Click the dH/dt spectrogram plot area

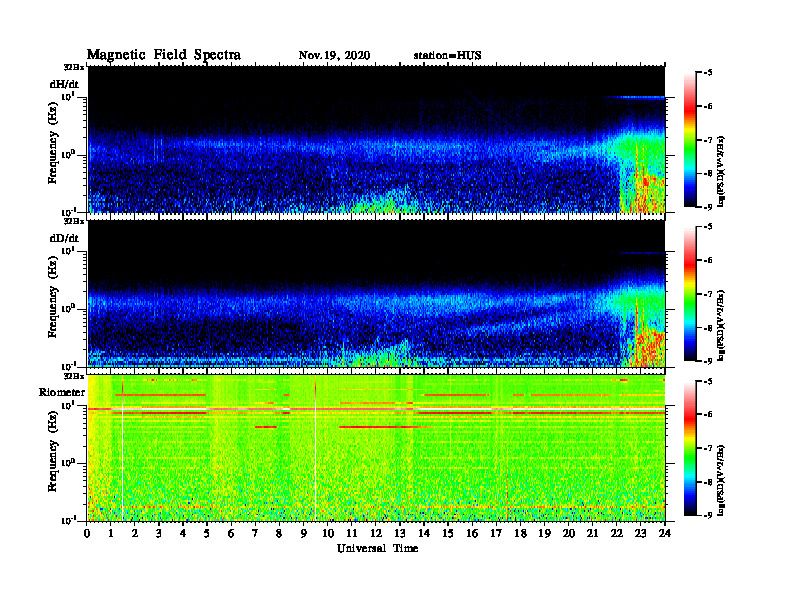point(376,139)
